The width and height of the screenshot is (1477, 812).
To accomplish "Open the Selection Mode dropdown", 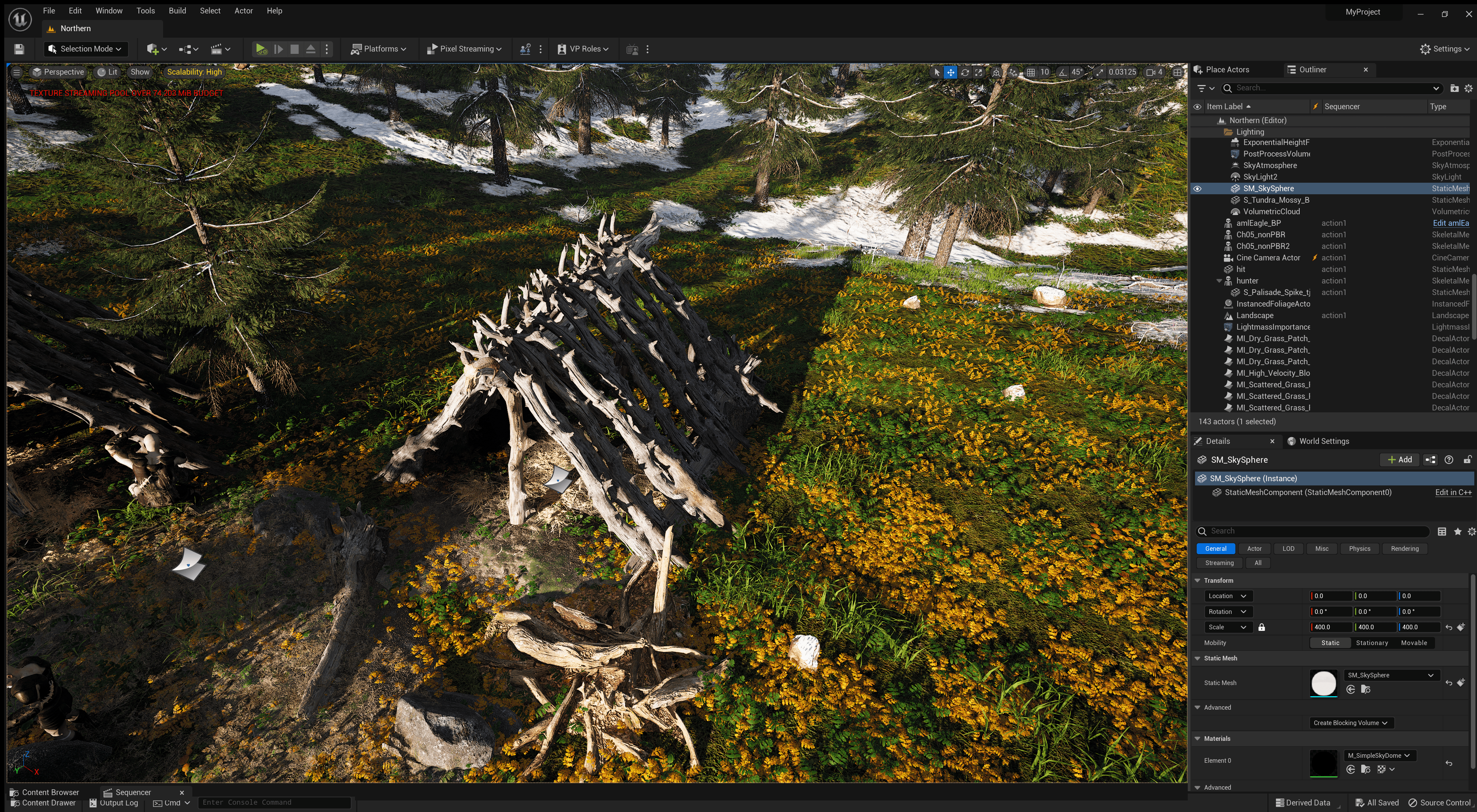I will pos(85,49).
